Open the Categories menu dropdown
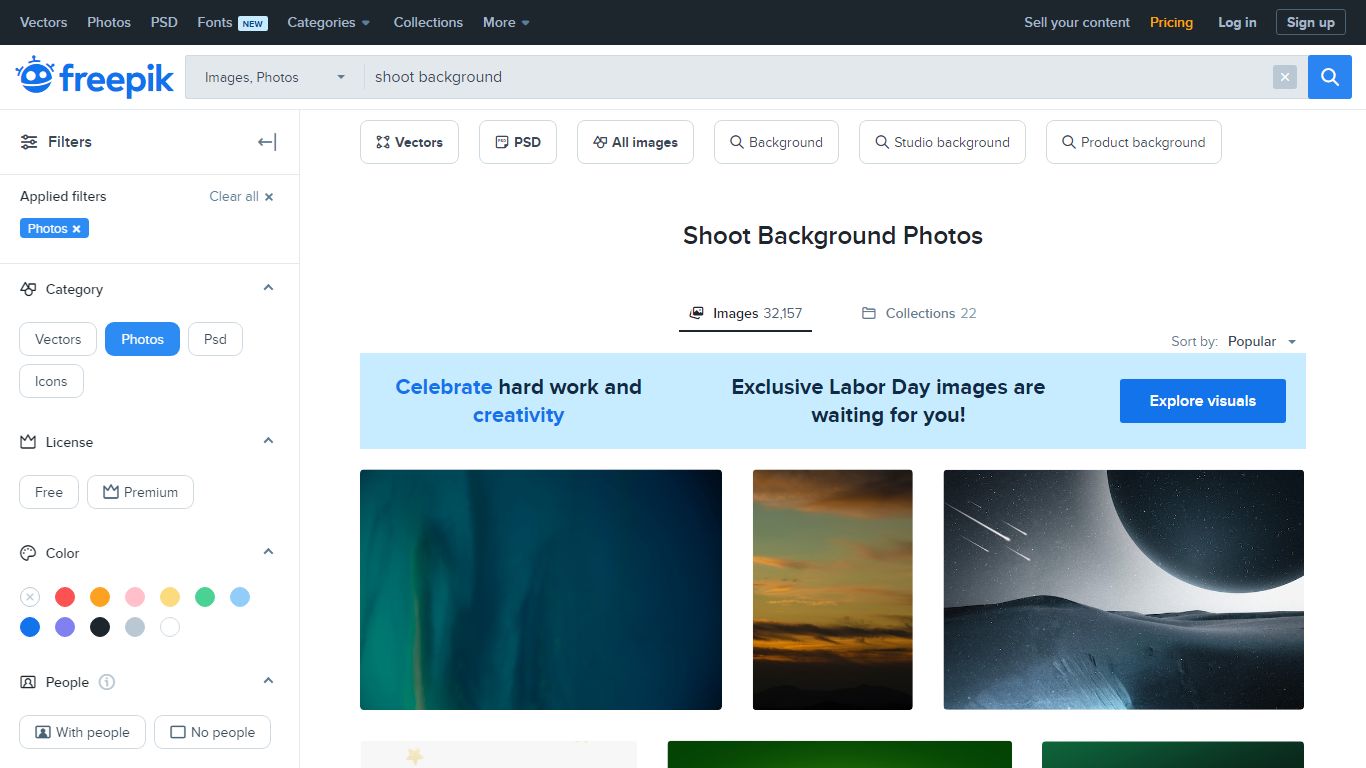Image resolution: width=1366 pixels, height=768 pixels. click(x=328, y=22)
